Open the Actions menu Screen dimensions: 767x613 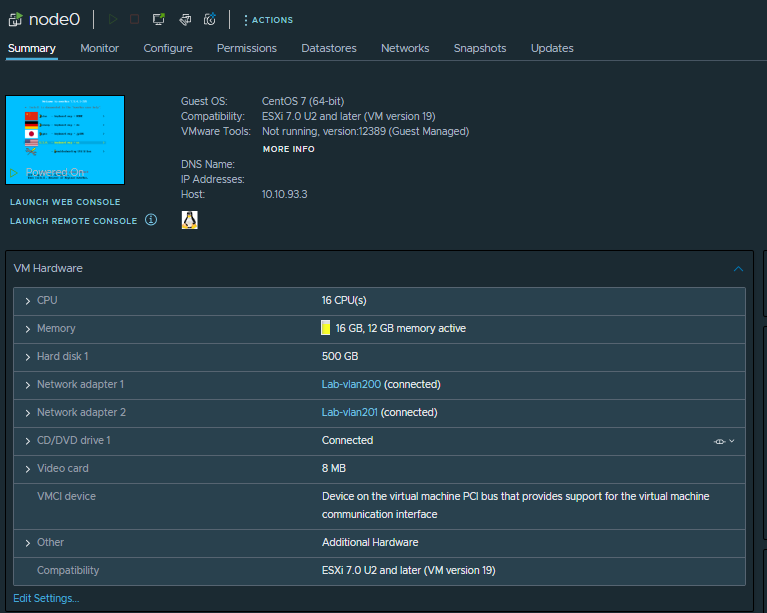click(x=268, y=20)
